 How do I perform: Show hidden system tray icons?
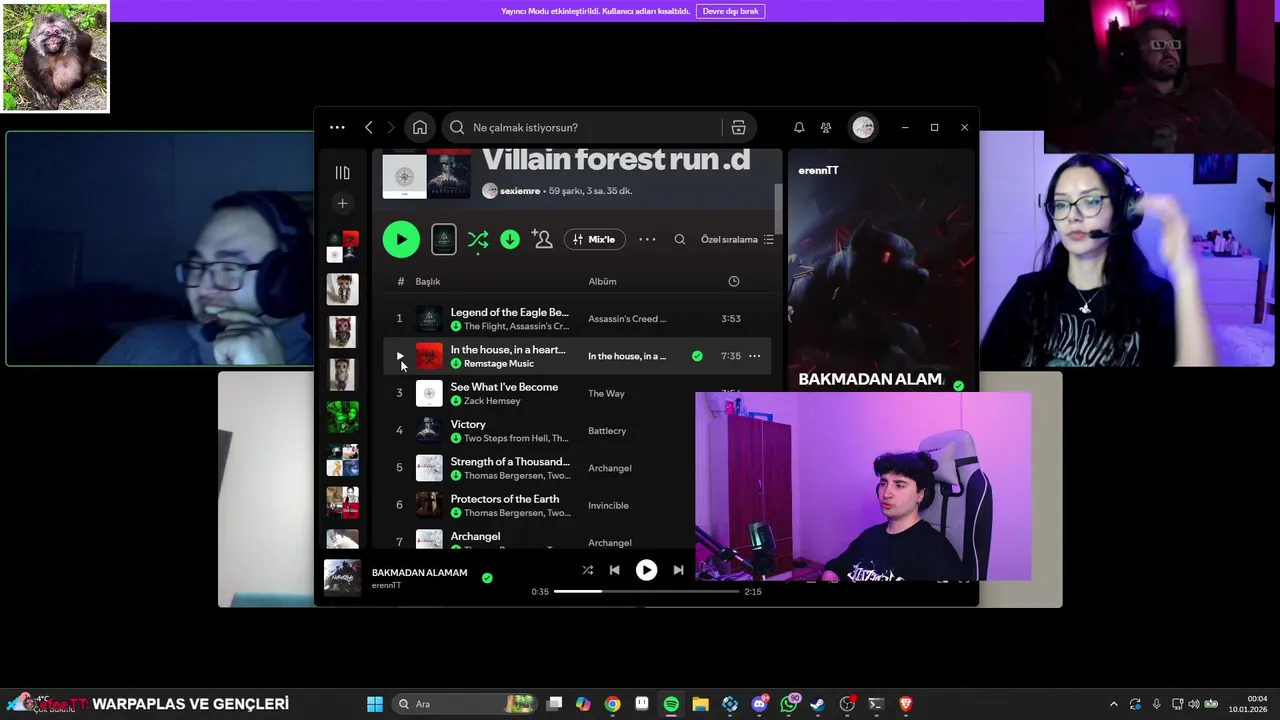tap(1113, 704)
